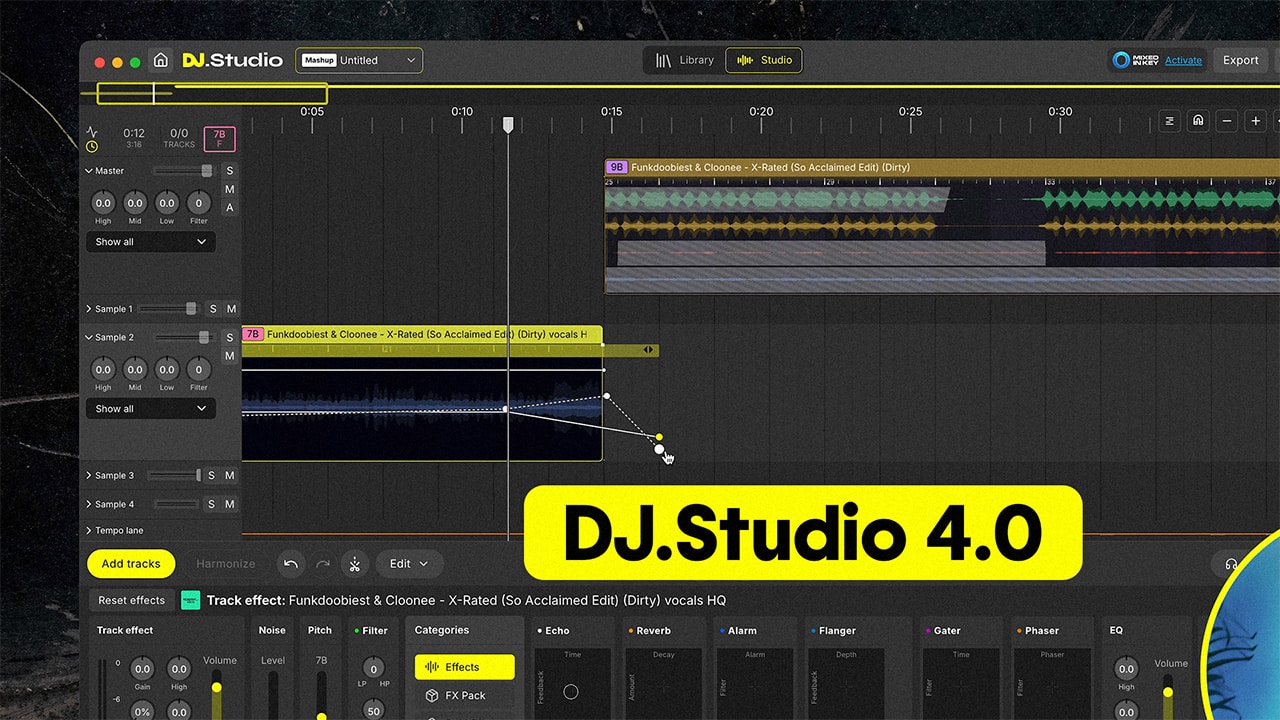Viewport: 1280px width, 720px height.
Task: Switch to the Studio tab
Action: point(764,60)
